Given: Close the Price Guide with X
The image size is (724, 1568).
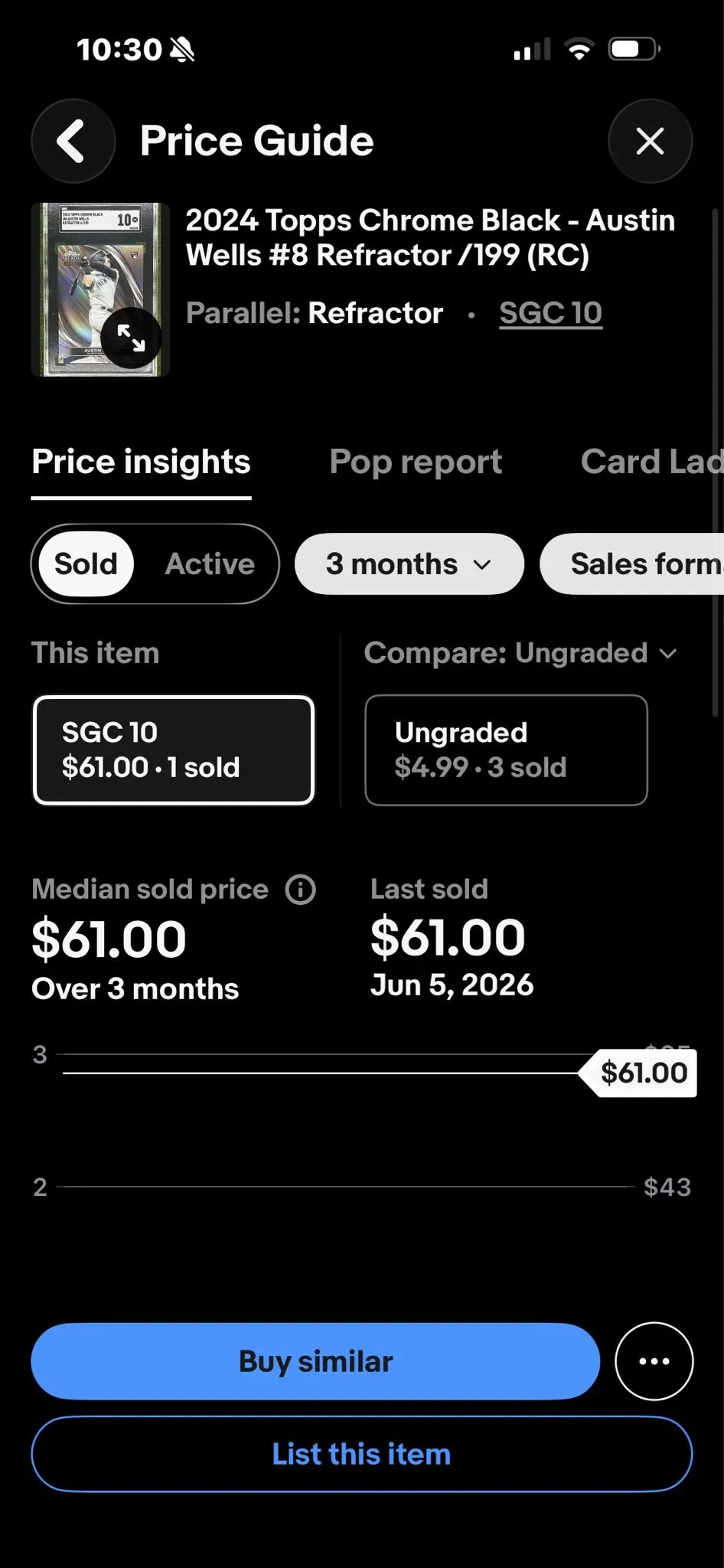Looking at the screenshot, I should pos(650,141).
